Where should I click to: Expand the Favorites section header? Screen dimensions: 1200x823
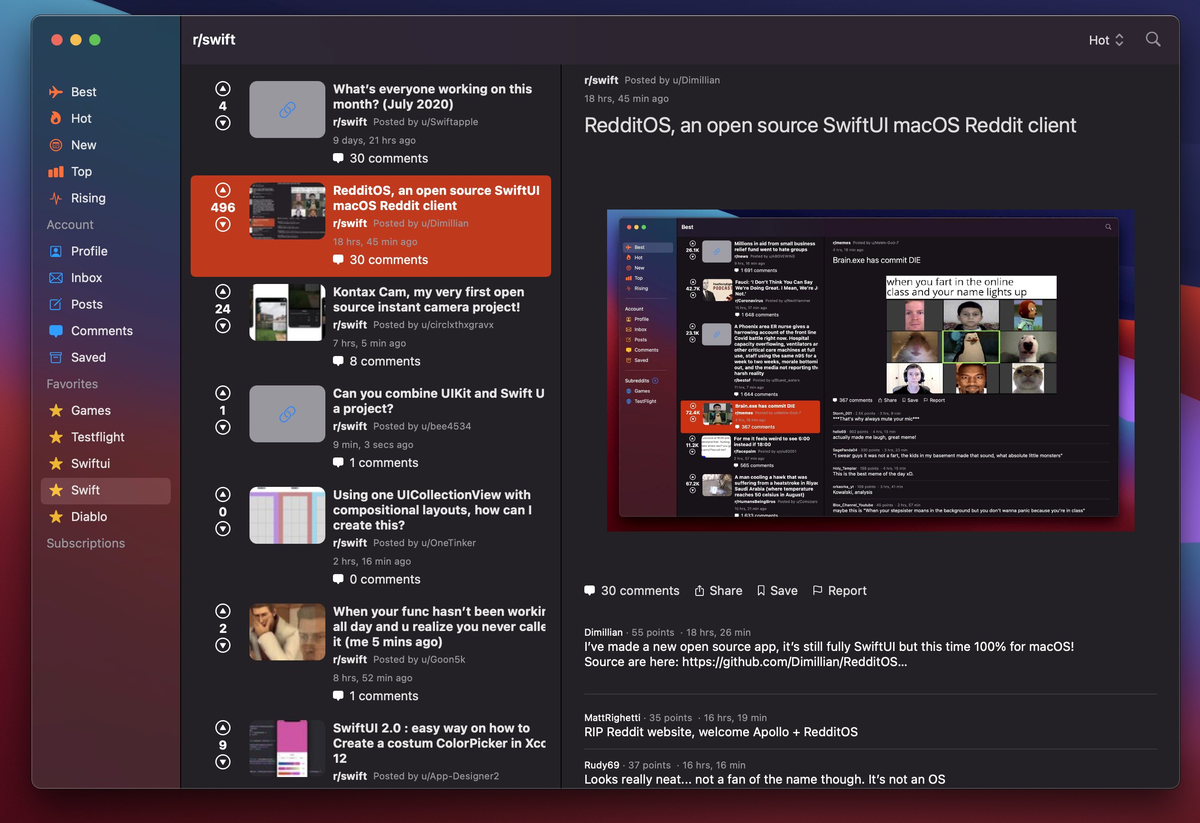pos(71,383)
